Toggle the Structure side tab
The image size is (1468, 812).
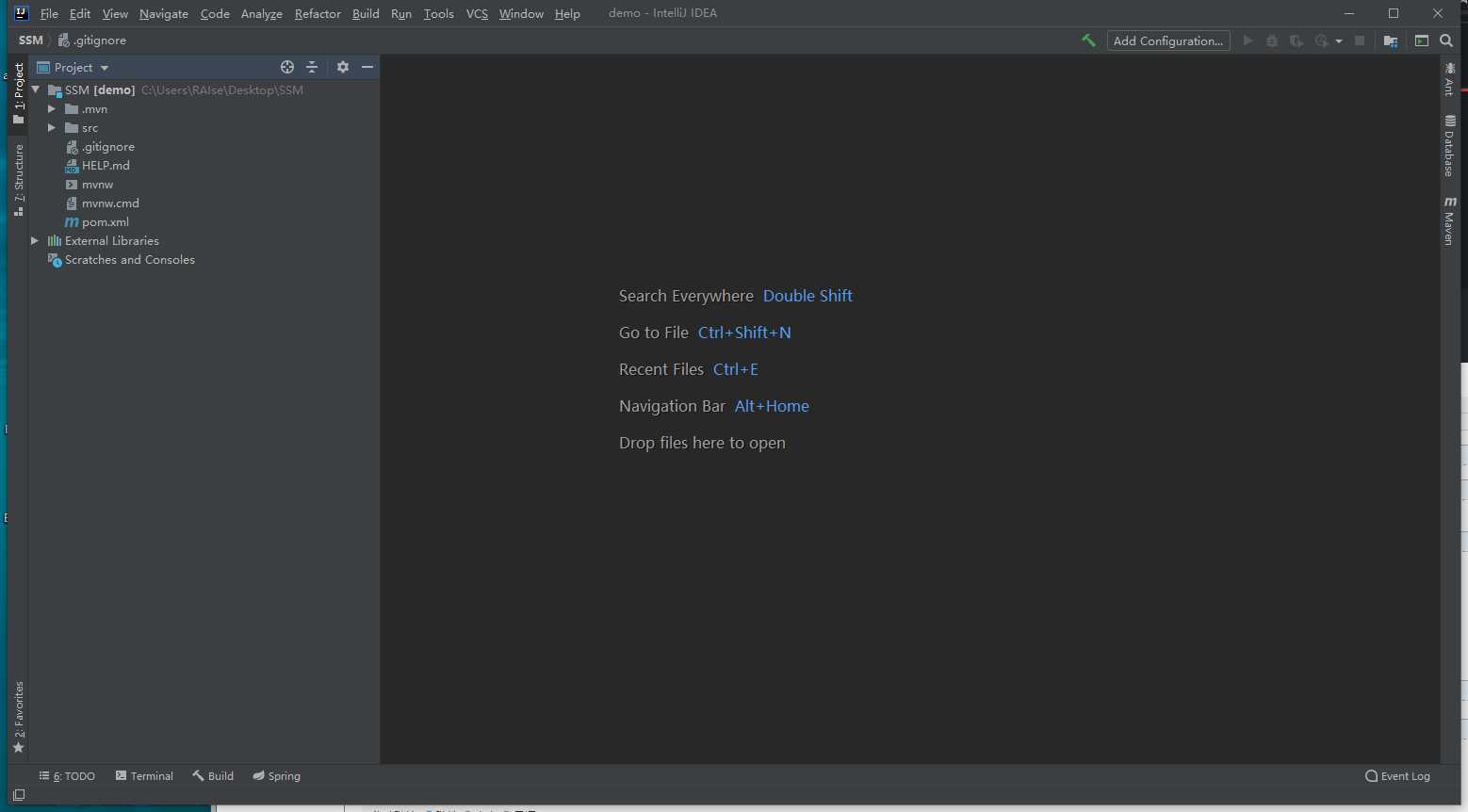(x=18, y=180)
